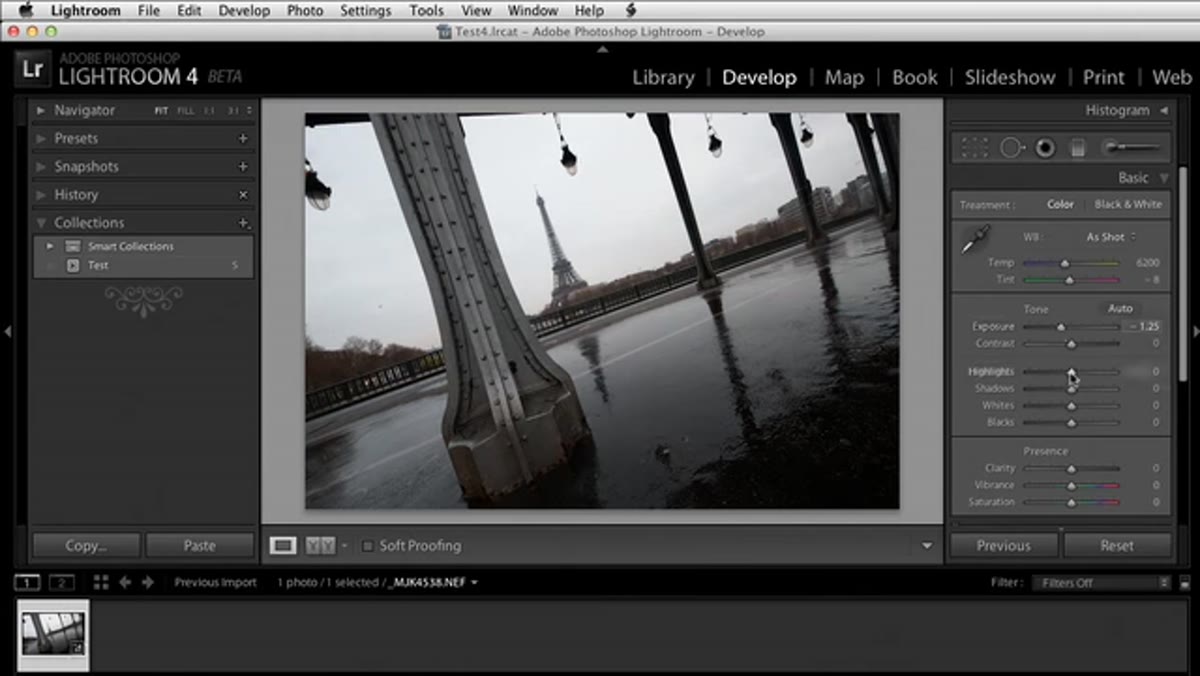
Task: Click the Paste button
Action: tap(199, 546)
